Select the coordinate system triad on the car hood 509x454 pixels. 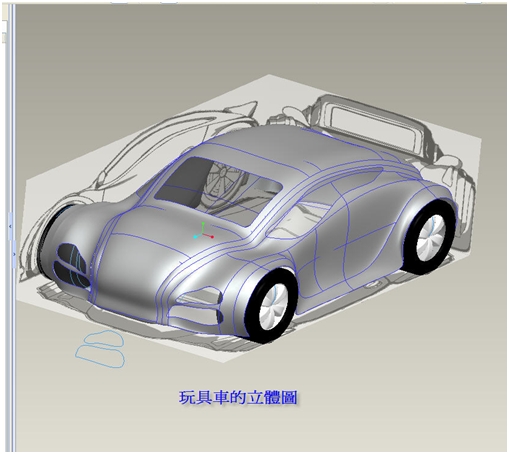pos(203,231)
